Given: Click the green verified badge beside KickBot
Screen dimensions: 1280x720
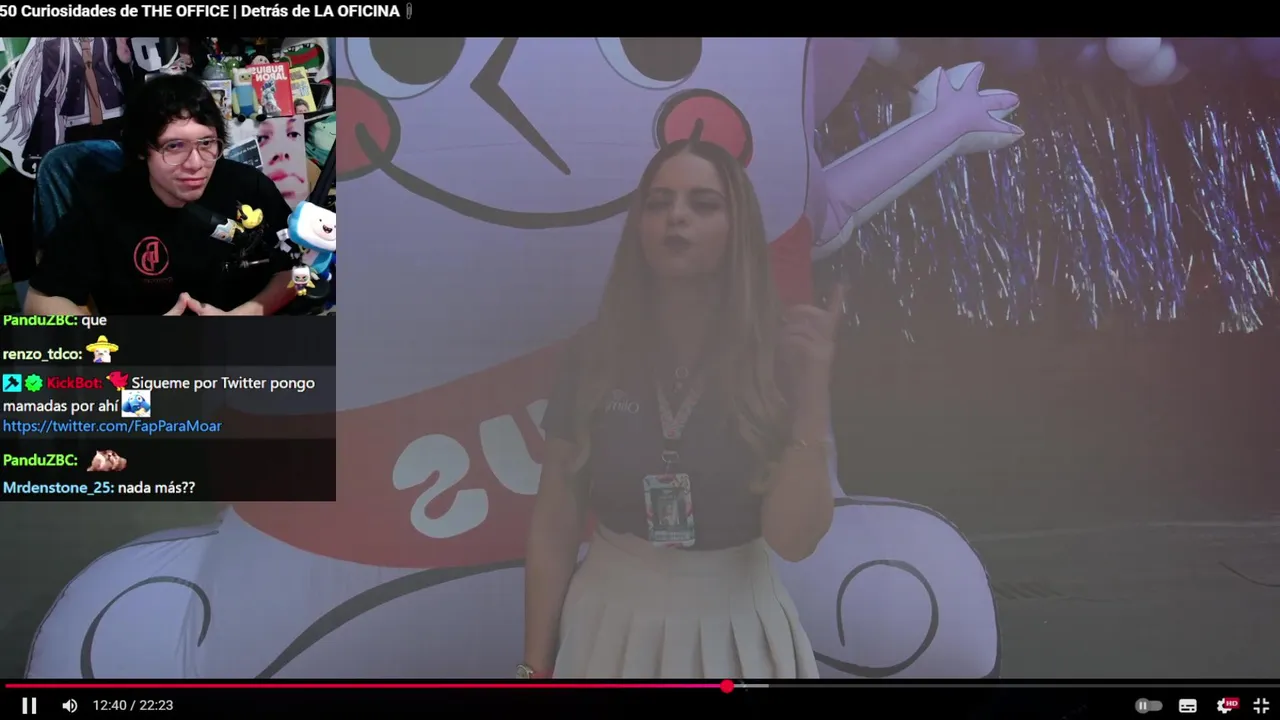Looking at the screenshot, I should click(34, 383).
